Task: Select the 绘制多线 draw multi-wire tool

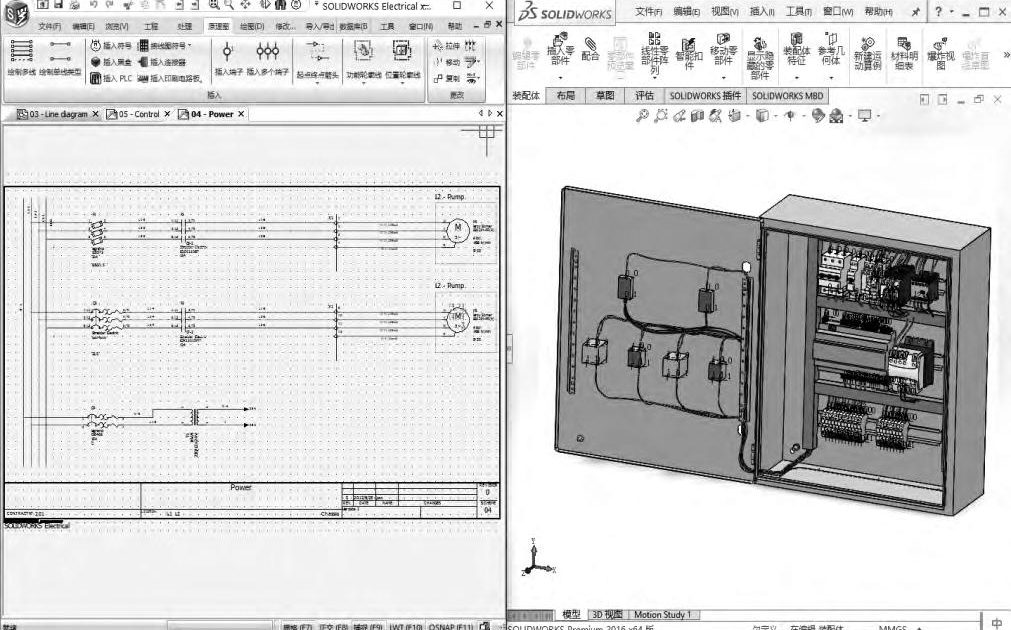Action: [x=21, y=57]
